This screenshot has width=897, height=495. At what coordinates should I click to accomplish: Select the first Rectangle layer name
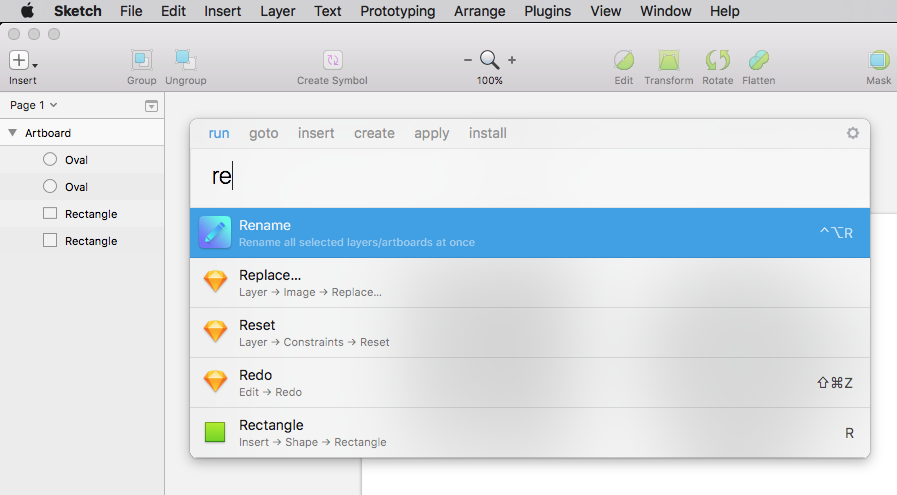pos(91,214)
